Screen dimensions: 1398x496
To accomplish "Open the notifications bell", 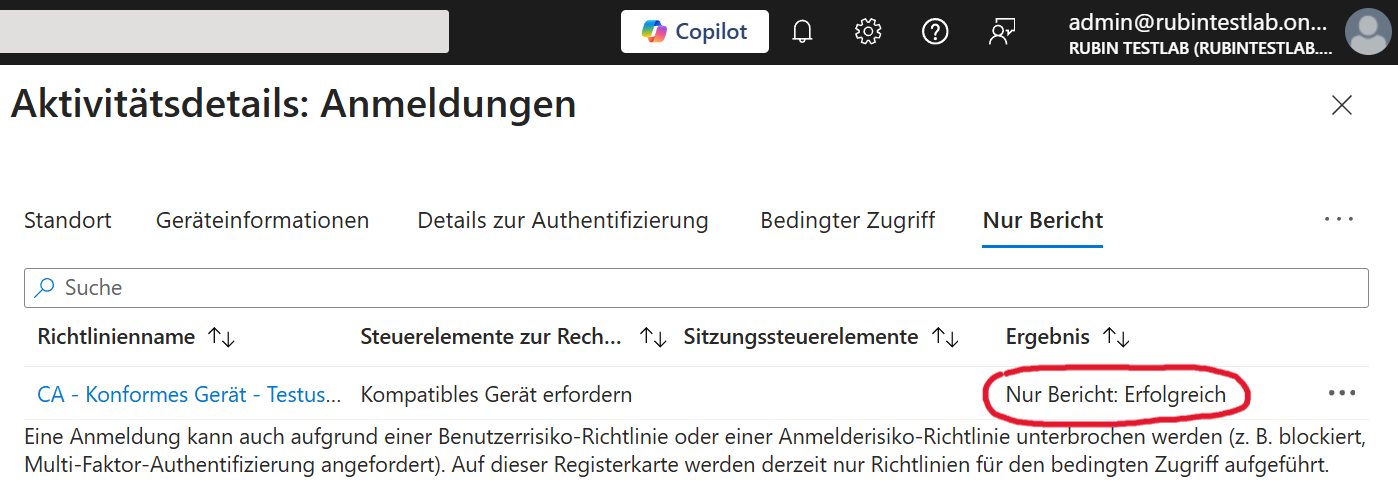I will click(802, 32).
